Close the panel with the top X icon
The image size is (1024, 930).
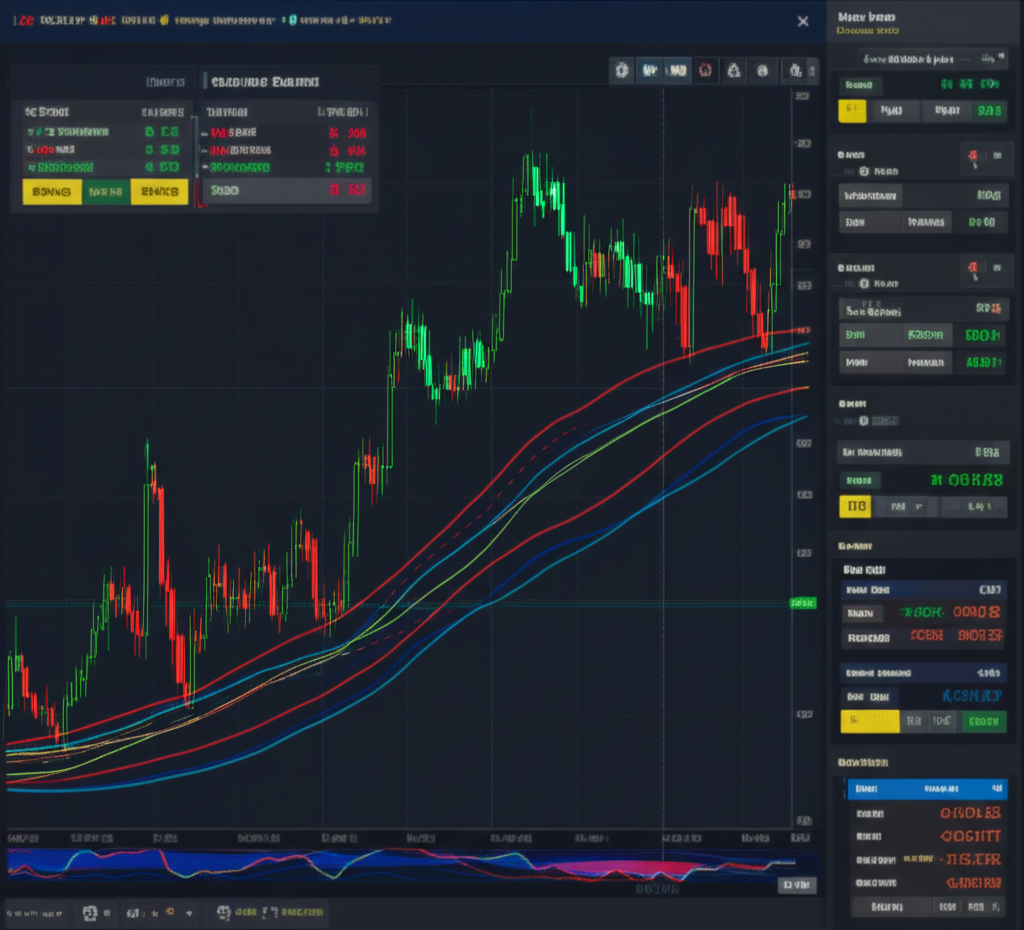802,21
